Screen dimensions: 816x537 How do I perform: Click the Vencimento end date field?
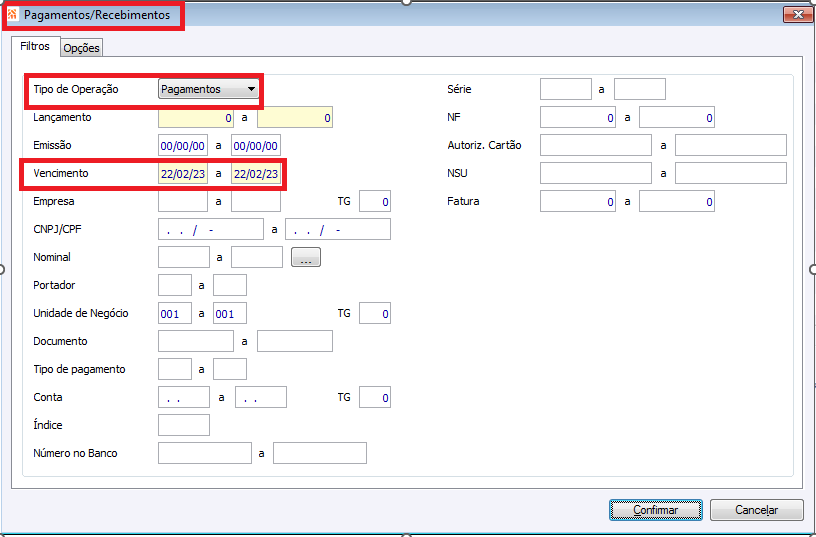click(x=256, y=174)
